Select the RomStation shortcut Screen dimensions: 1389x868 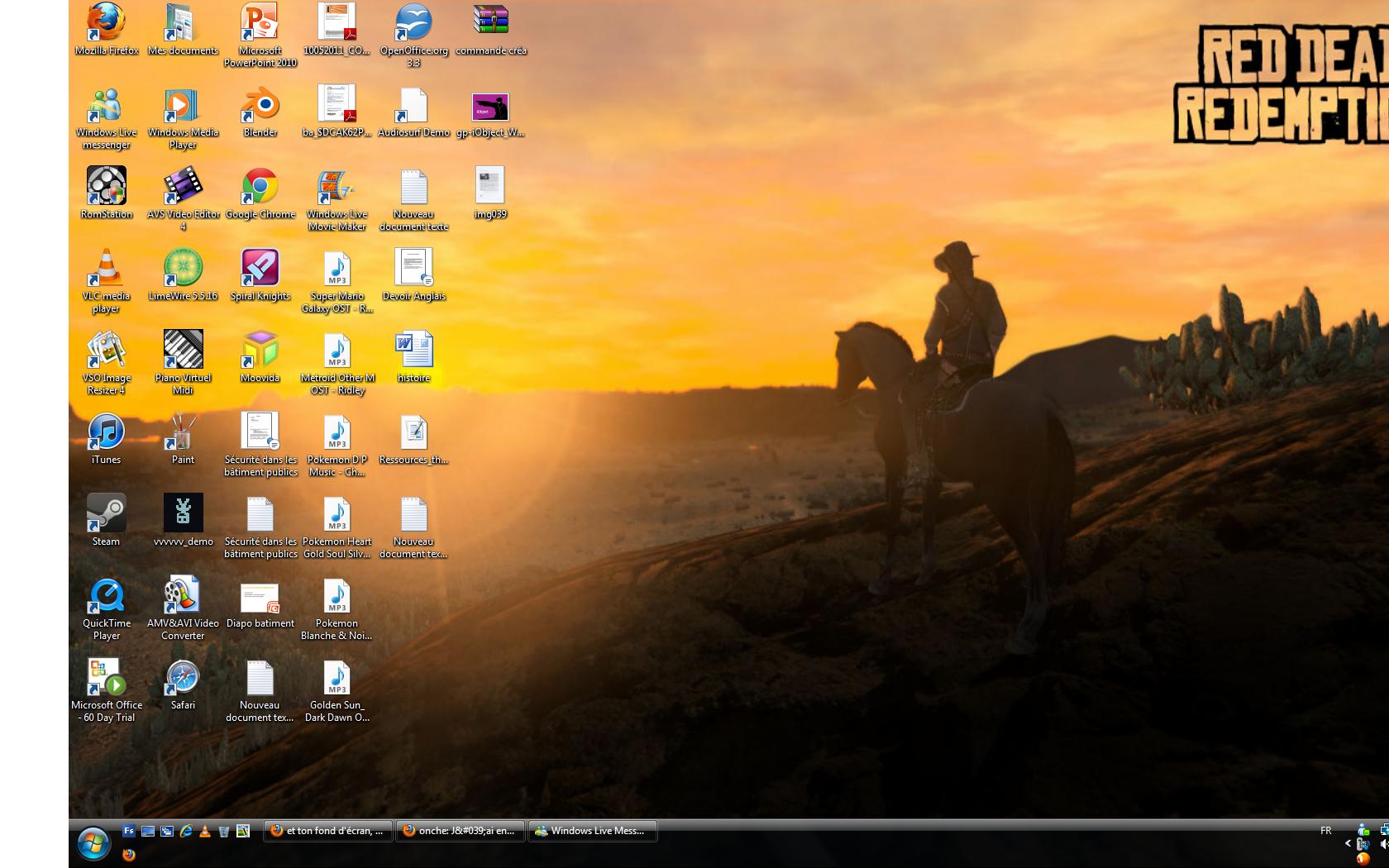[107, 193]
